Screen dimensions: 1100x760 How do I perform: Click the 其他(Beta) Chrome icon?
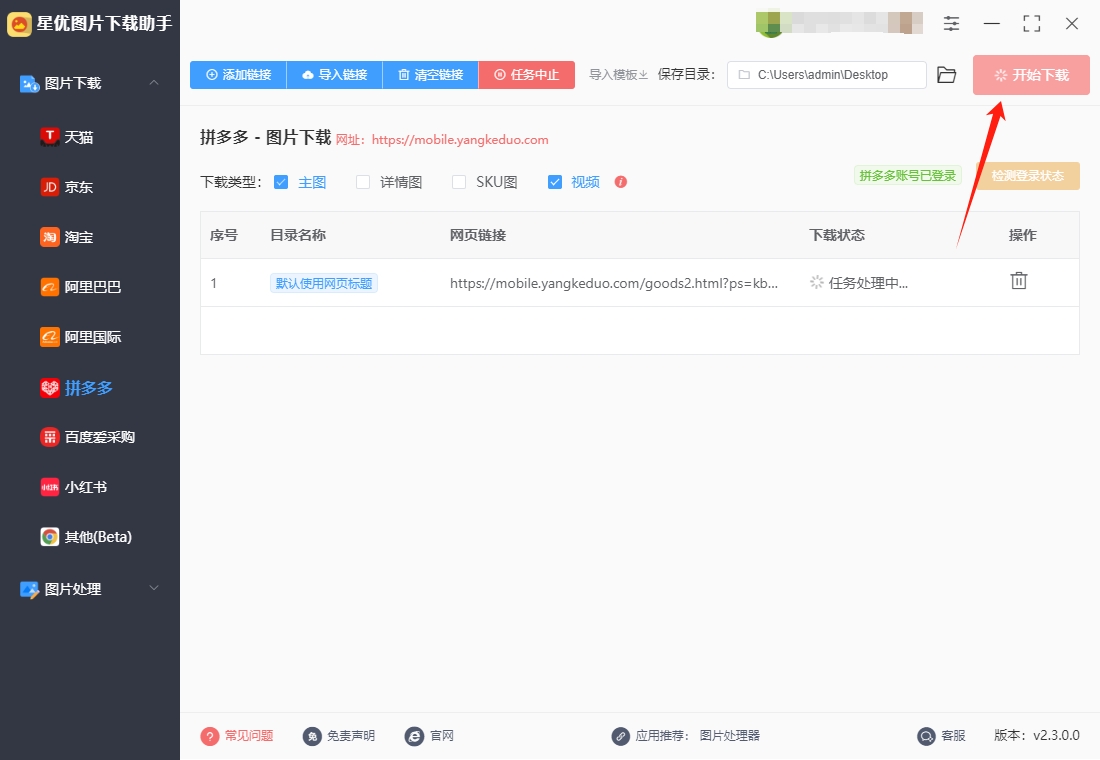pos(49,537)
